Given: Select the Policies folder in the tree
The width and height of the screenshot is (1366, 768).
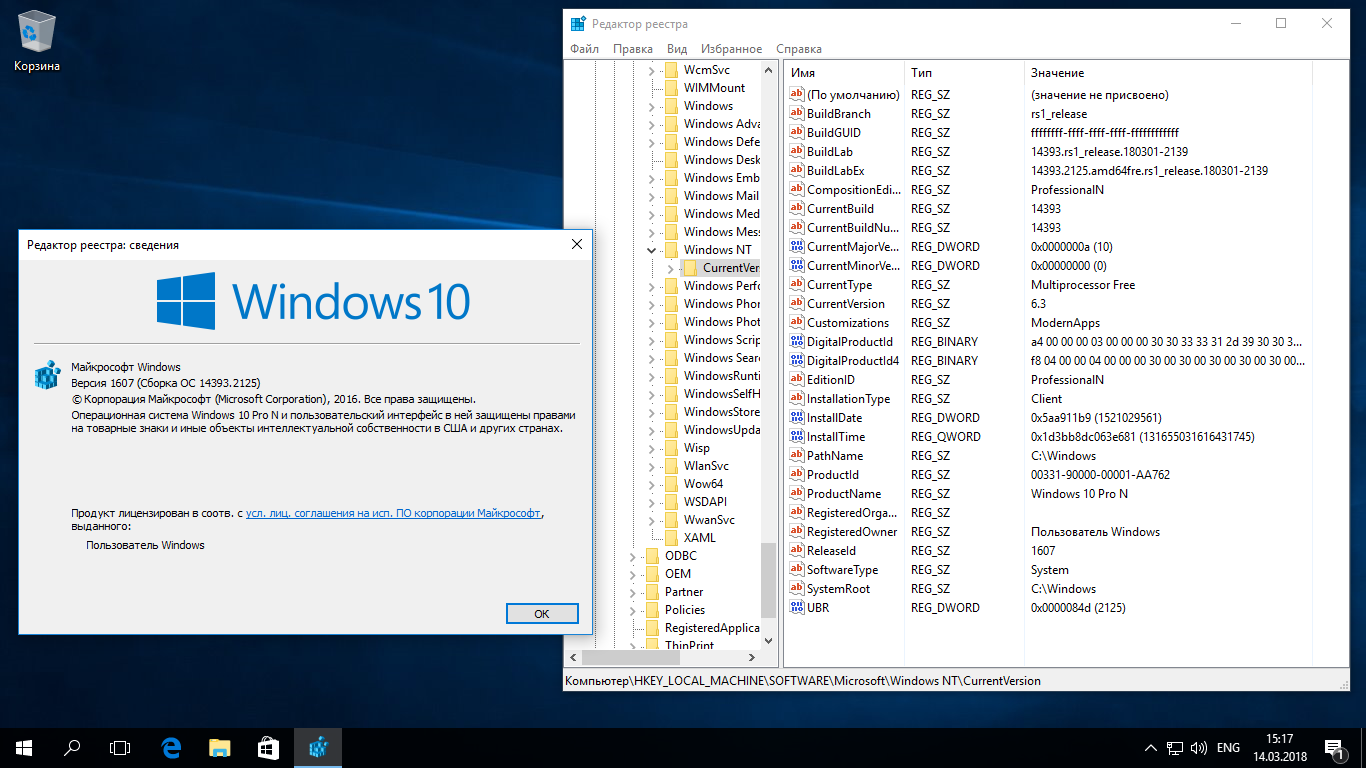Looking at the screenshot, I should tap(684, 610).
